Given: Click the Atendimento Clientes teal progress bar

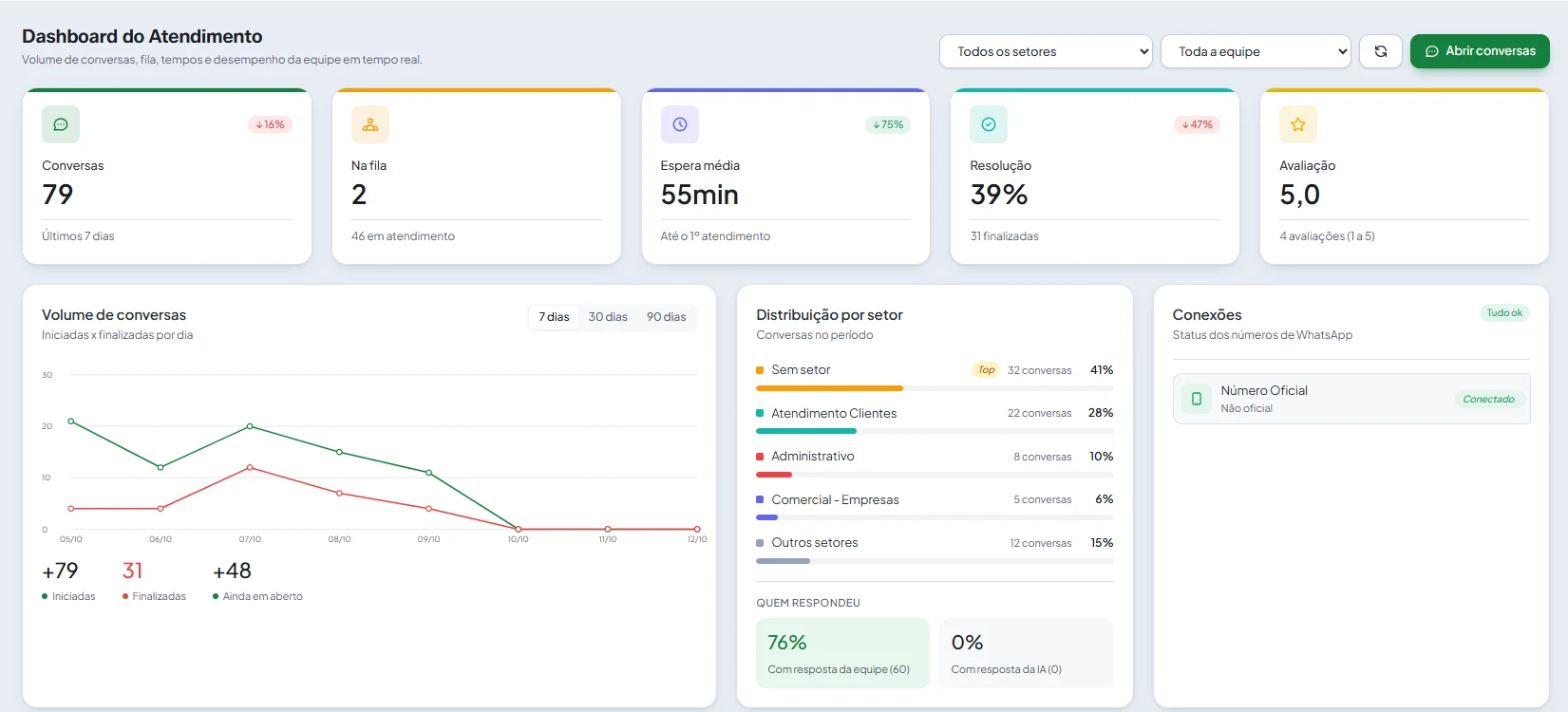Looking at the screenshot, I should coord(806,431).
